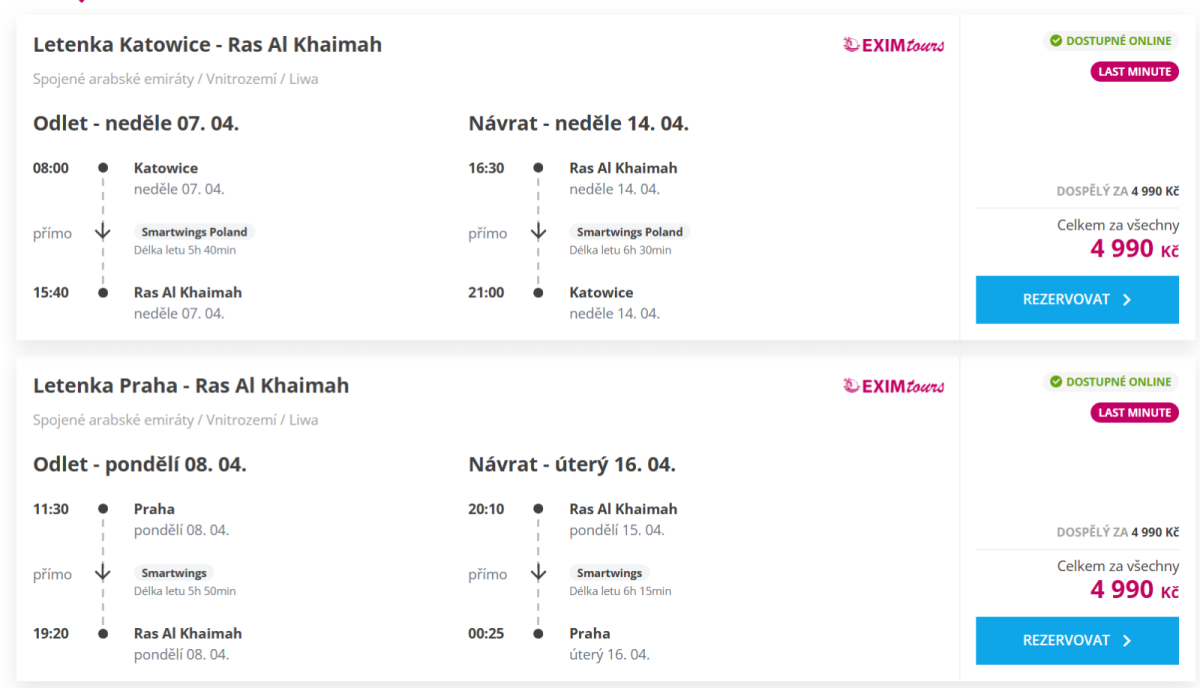Open Letenka Katowice - Ras Al Khaimah title
Image resolution: width=1200 pixels, height=688 pixels.
[x=207, y=45]
